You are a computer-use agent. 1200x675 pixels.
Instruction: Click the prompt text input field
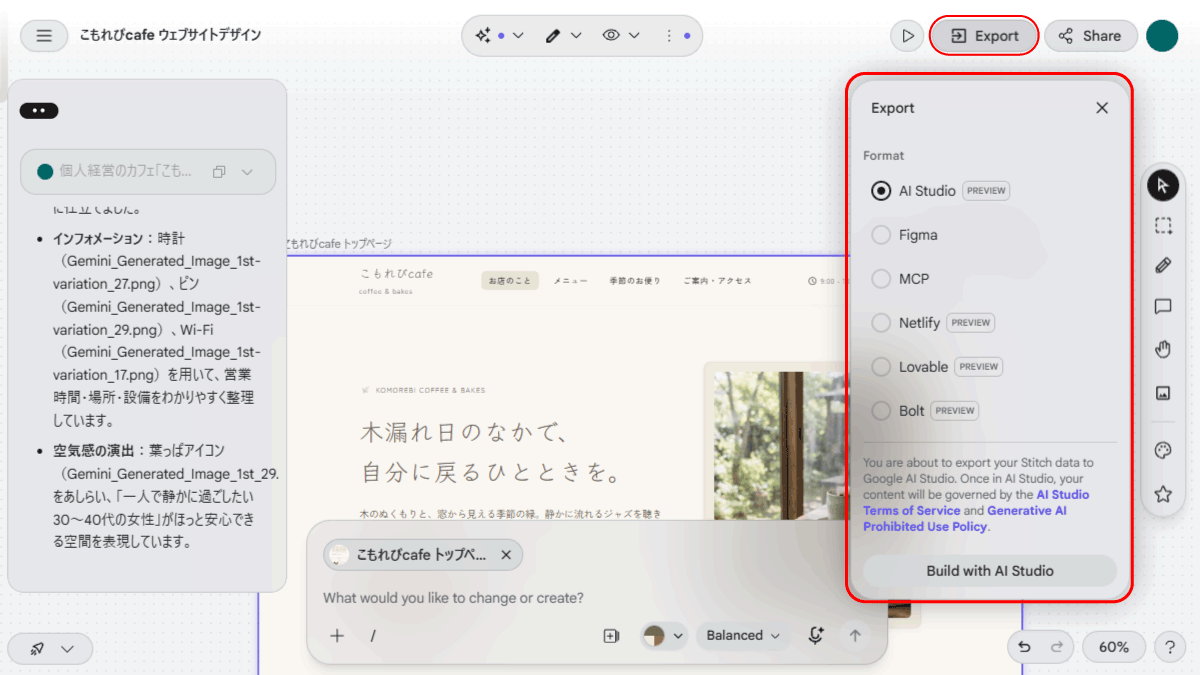[596, 598]
